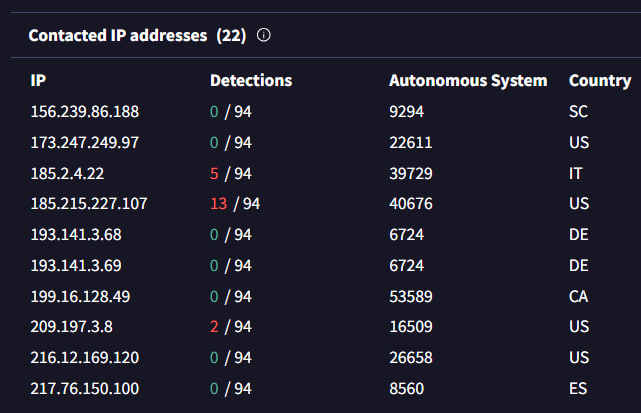
Task: Click country US for 173.247.249.97
Action: click(579, 143)
